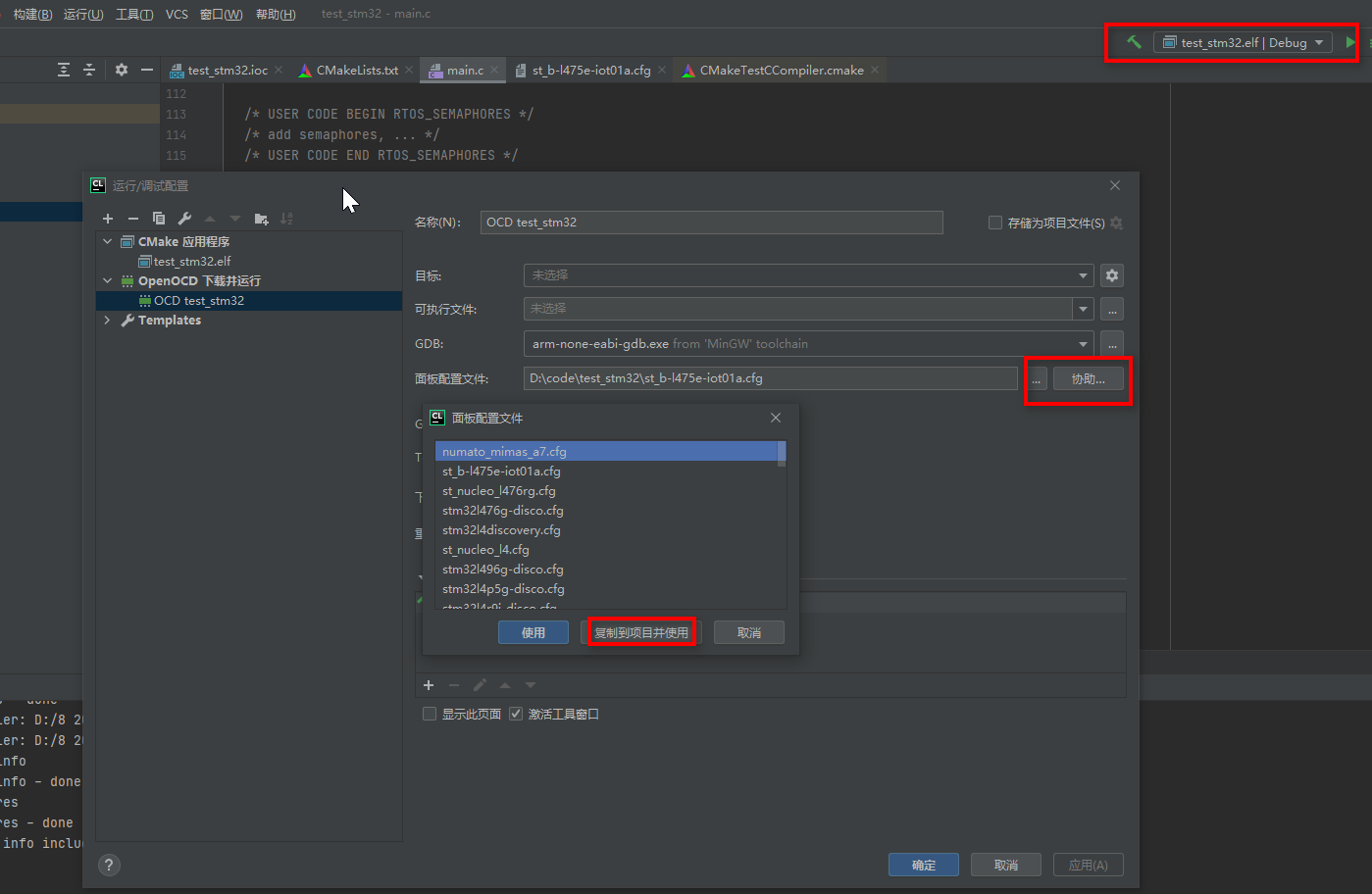Screen dimensions: 1372x894
Task: Click 取消 at the dialog bottom
Action: pyautogui.click(x=1006, y=865)
